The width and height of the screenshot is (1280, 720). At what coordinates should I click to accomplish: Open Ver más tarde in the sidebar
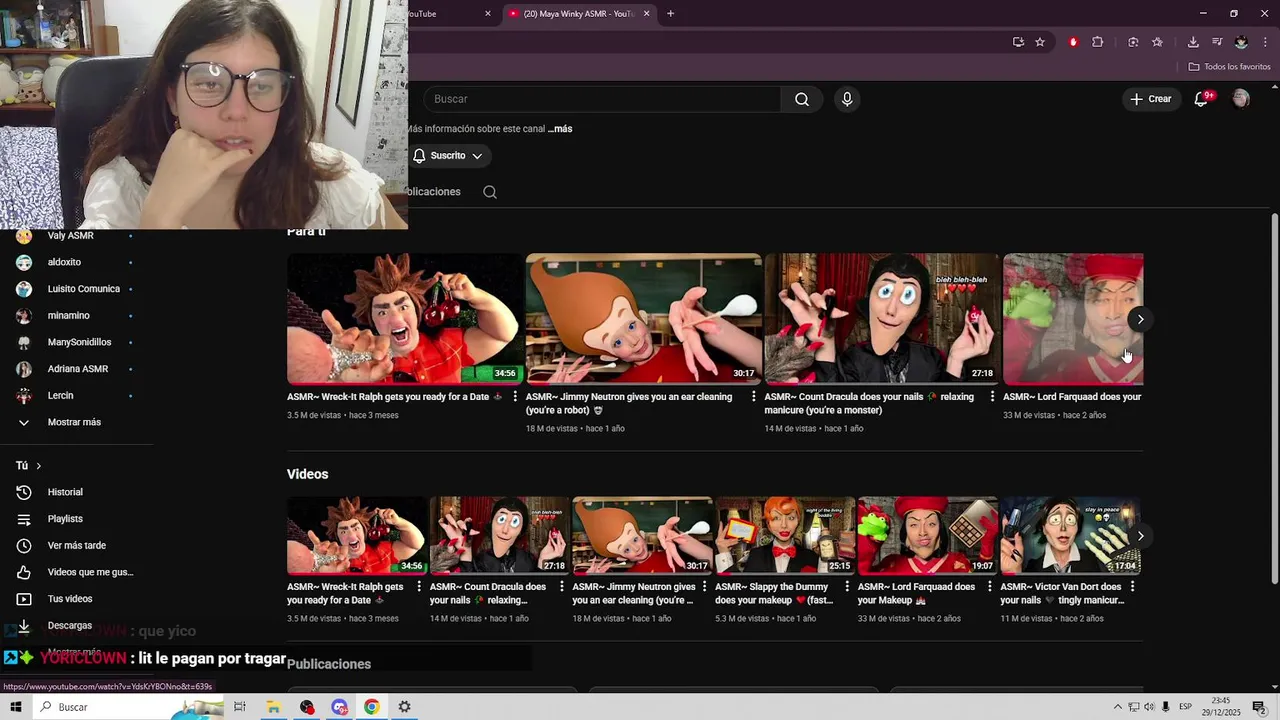76,546
